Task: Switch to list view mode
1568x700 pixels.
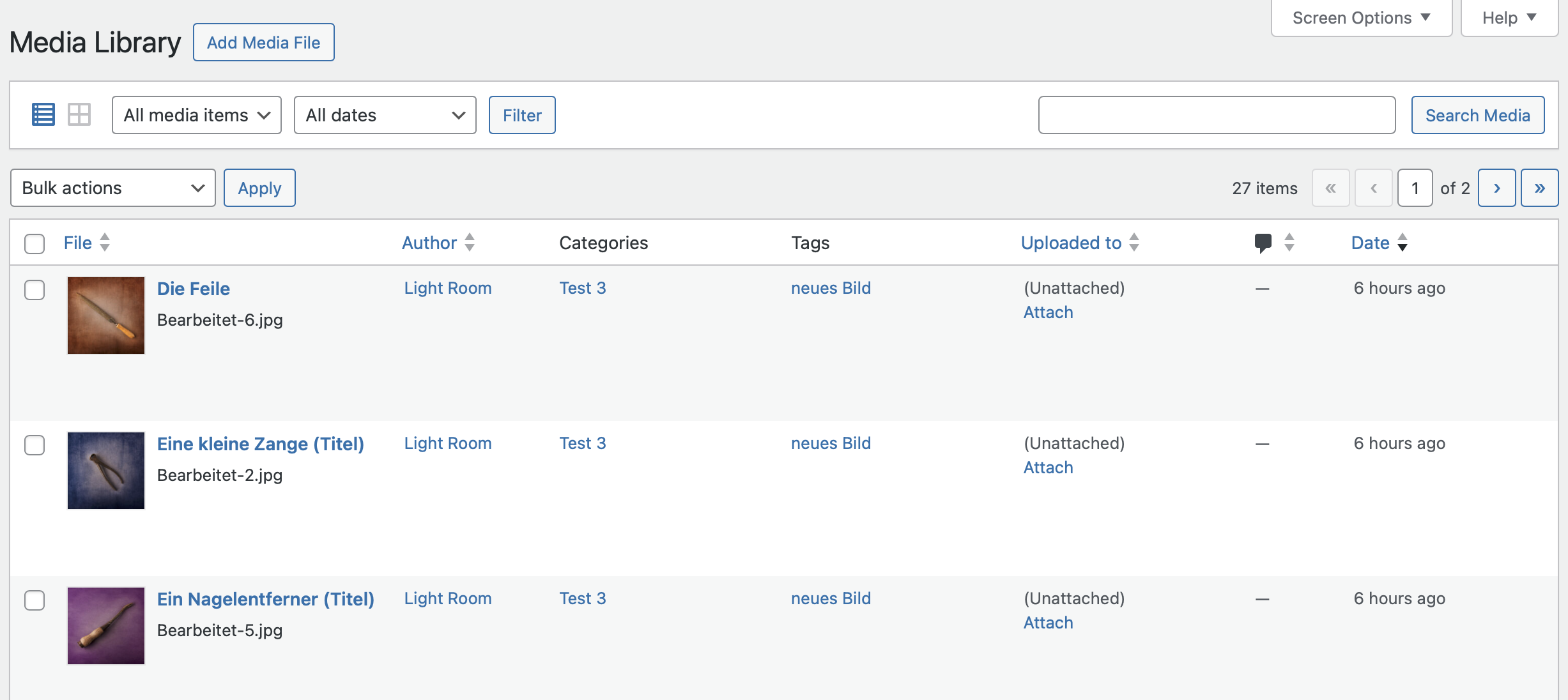Action: [x=43, y=115]
